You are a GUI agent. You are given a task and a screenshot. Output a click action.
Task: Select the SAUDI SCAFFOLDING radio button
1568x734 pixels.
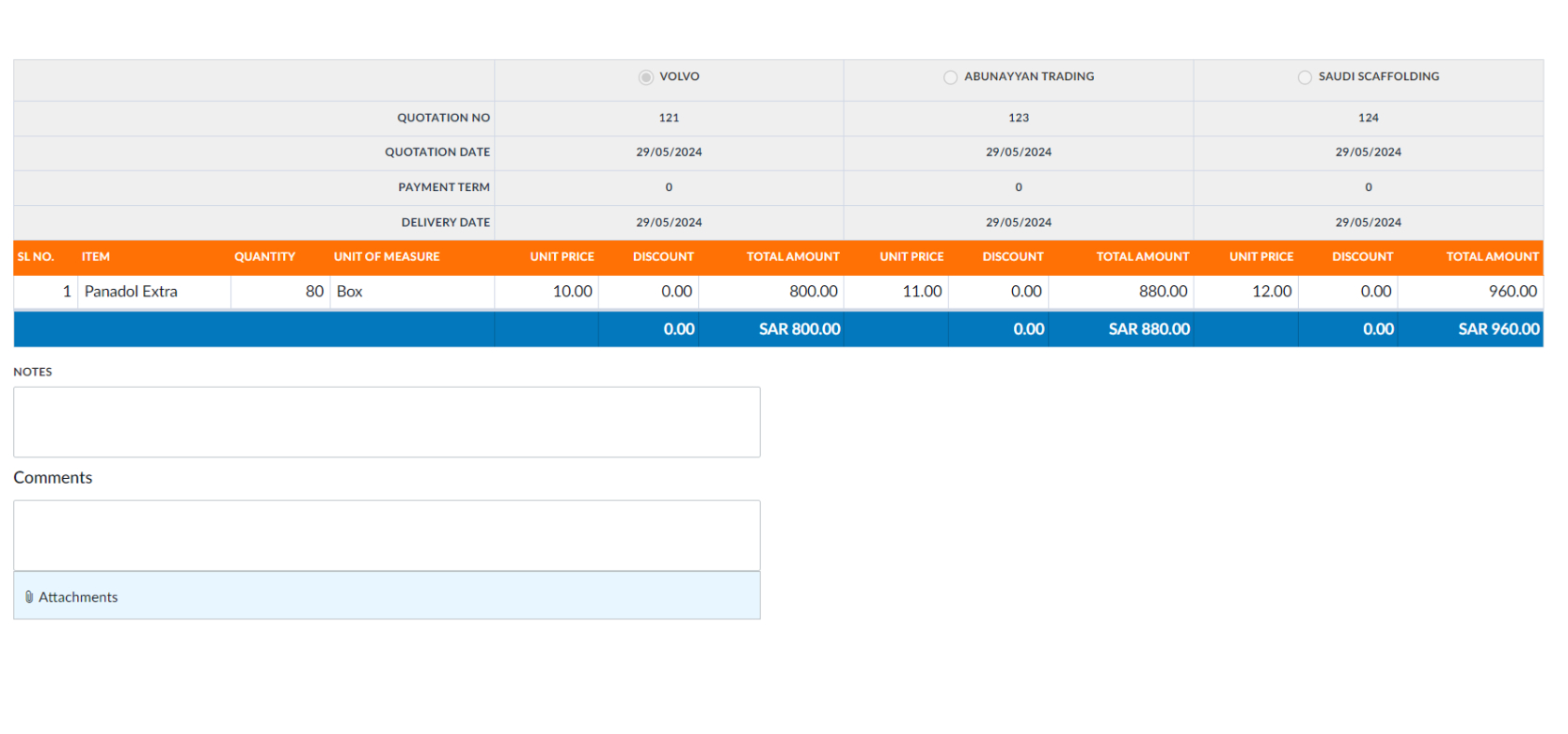click(1305, 77)
